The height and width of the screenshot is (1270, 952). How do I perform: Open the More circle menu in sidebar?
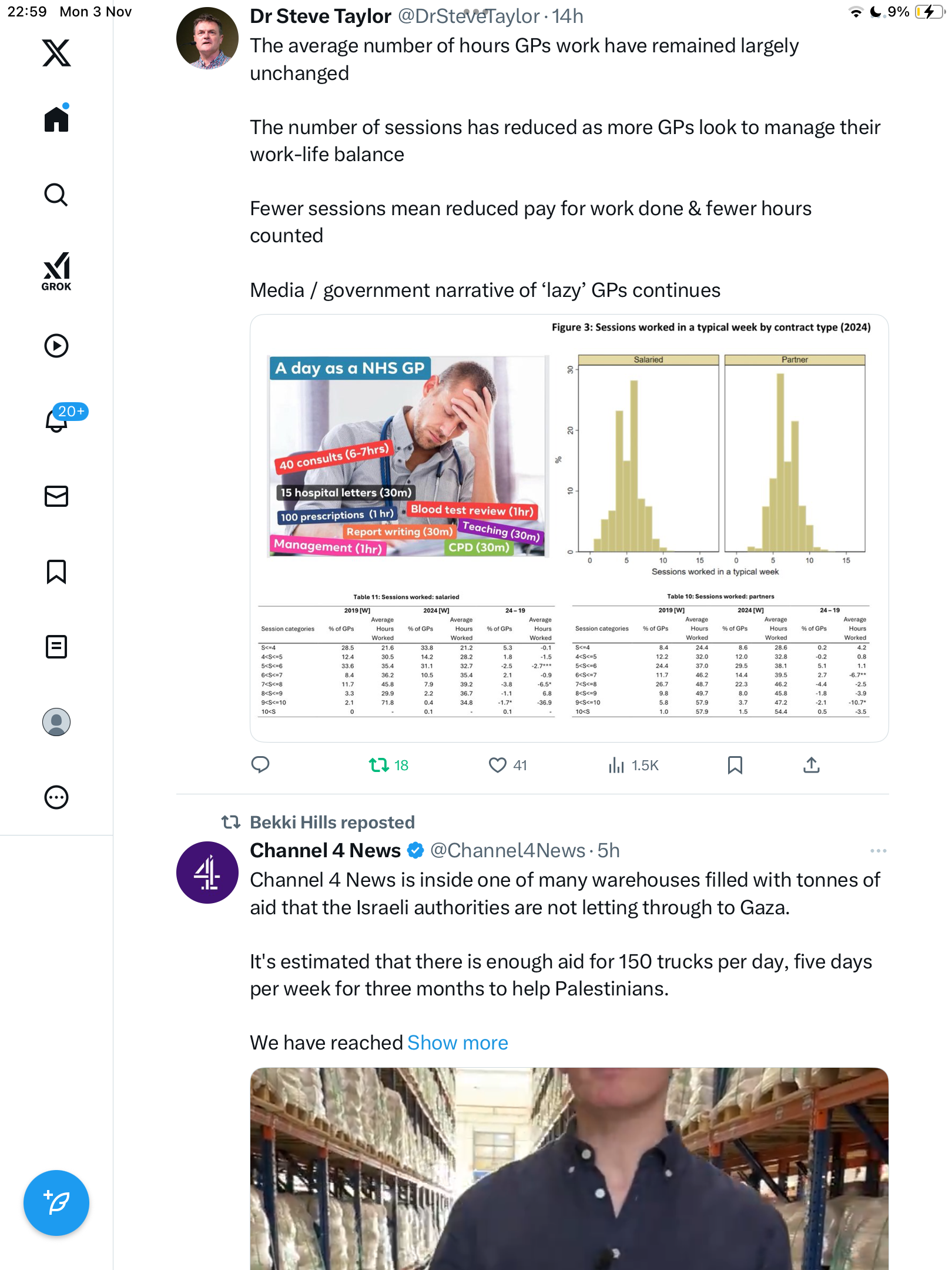pyautogui.click(x=56, y=797)
